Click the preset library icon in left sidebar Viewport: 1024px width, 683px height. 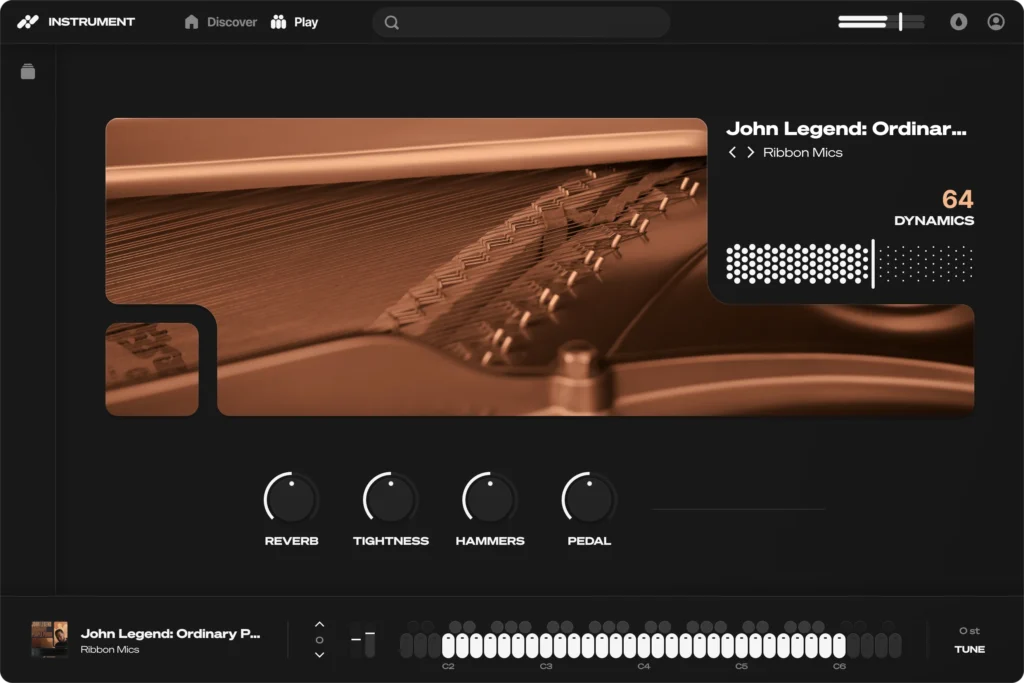click(27, 71)
